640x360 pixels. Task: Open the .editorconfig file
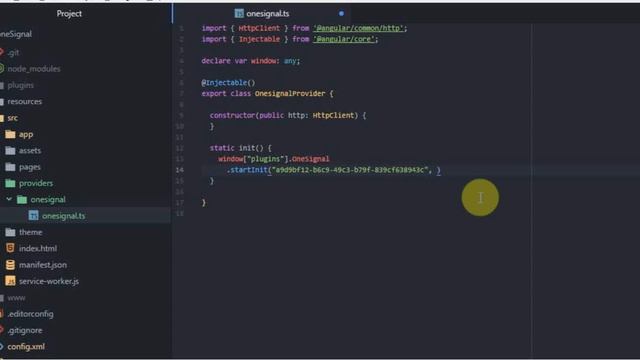click(30, 314)
